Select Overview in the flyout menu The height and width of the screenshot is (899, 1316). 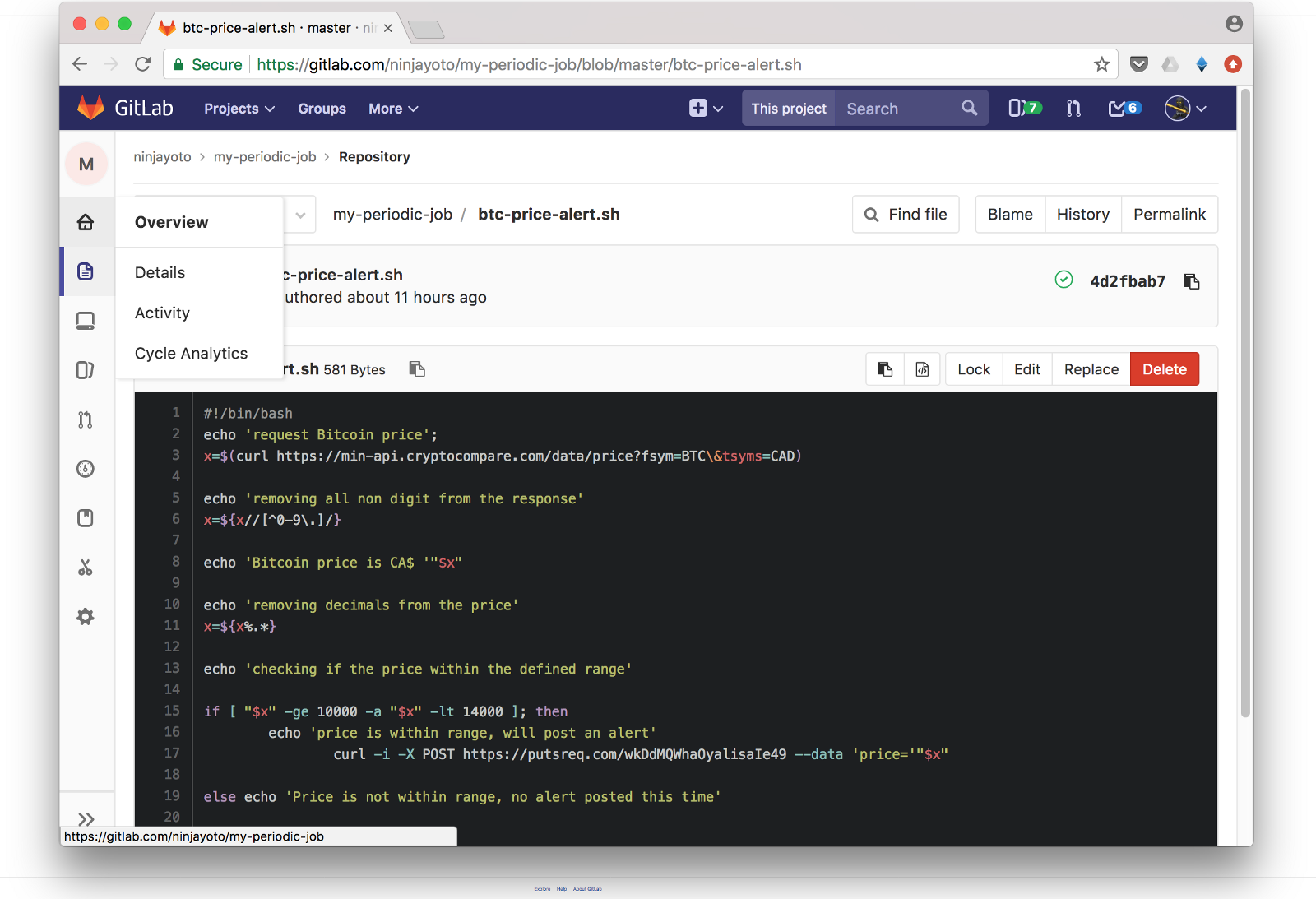tap(172, 222)
